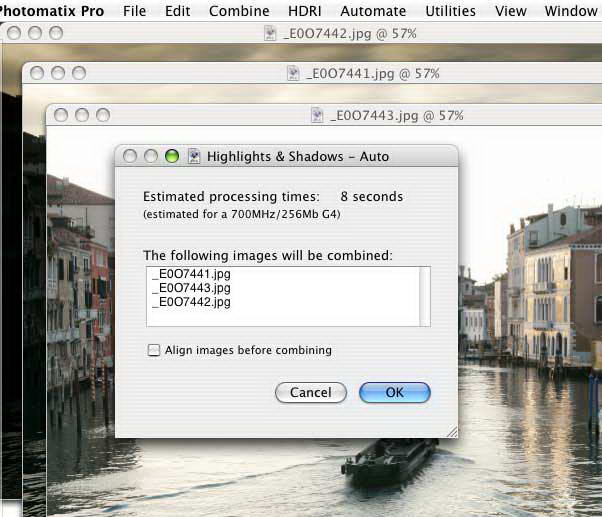This screenshot has height=517, width=602.
Task: Click the green zoom button of the dialog
Action: [x=172, y=156]
